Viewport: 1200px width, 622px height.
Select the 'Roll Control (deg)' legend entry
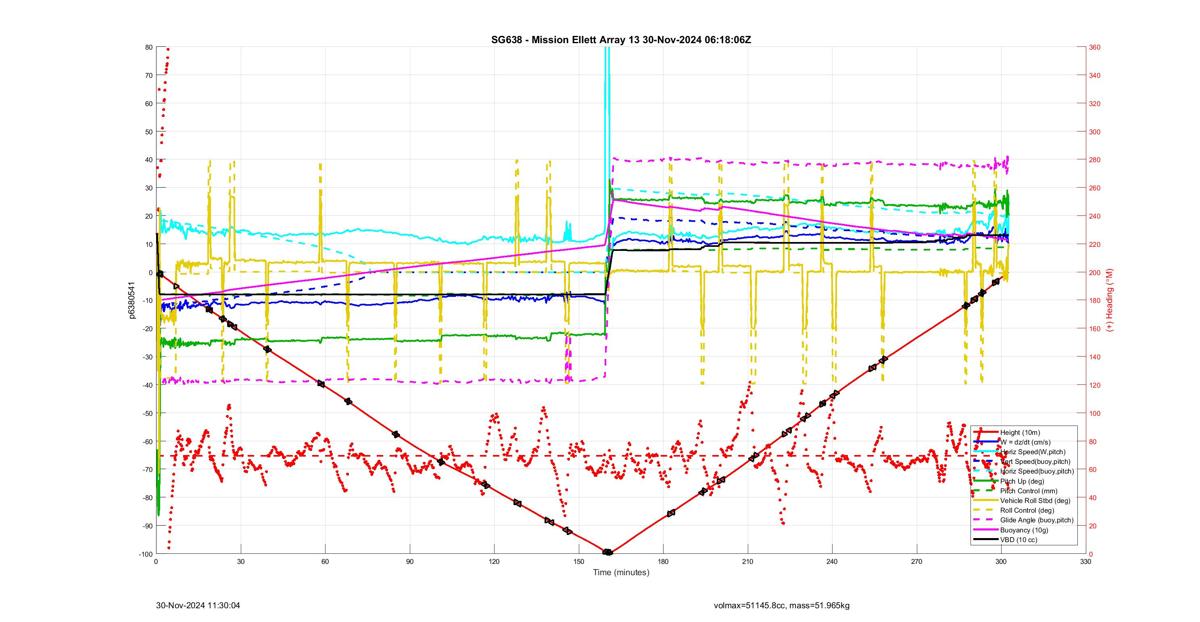pos(1028,511)
